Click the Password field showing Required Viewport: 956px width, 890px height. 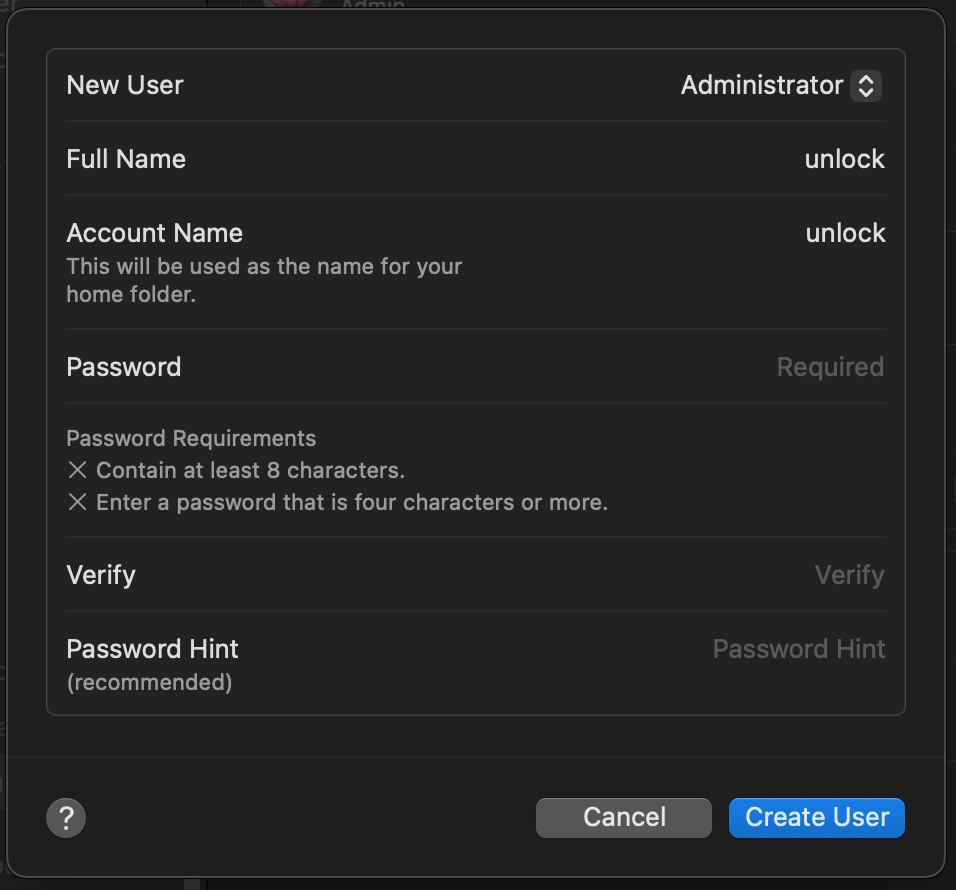(830, 367)
